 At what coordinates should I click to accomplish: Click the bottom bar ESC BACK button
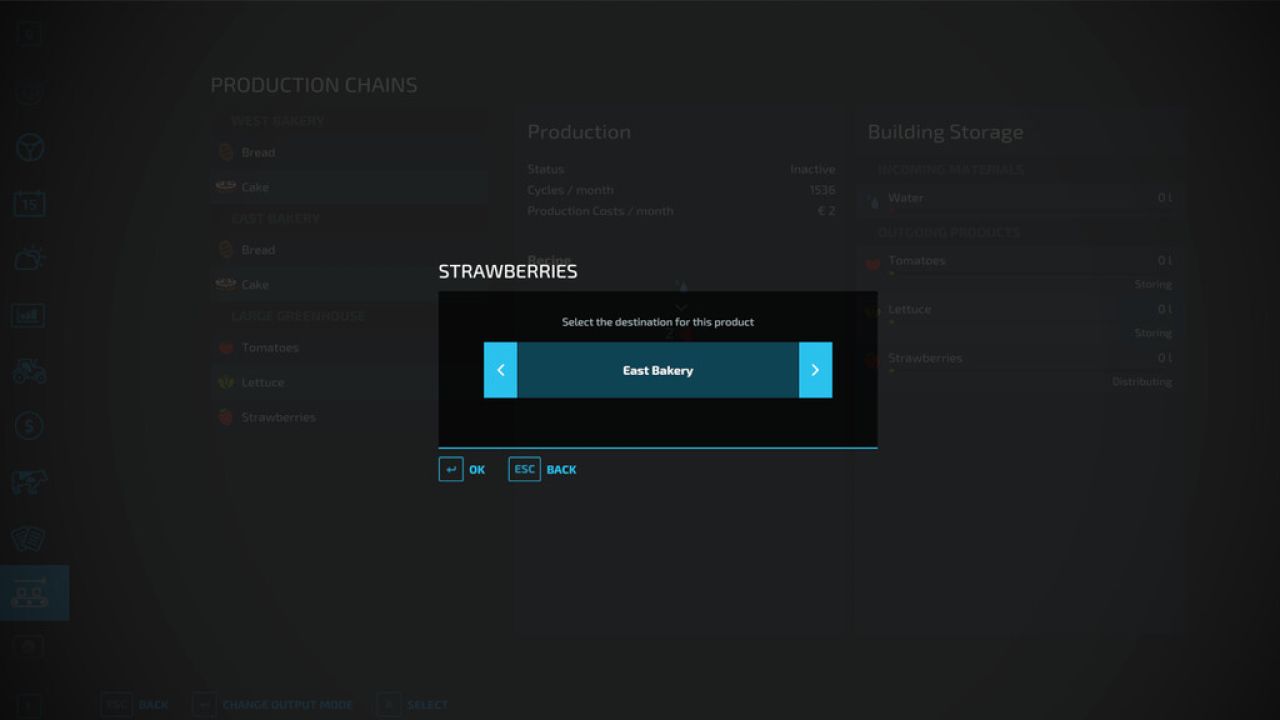pos(135,705)
